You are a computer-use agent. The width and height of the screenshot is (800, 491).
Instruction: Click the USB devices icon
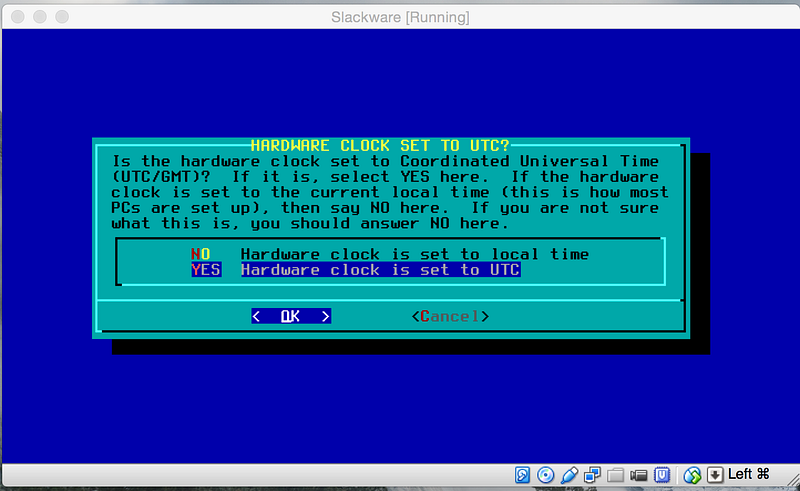(569, 475)
